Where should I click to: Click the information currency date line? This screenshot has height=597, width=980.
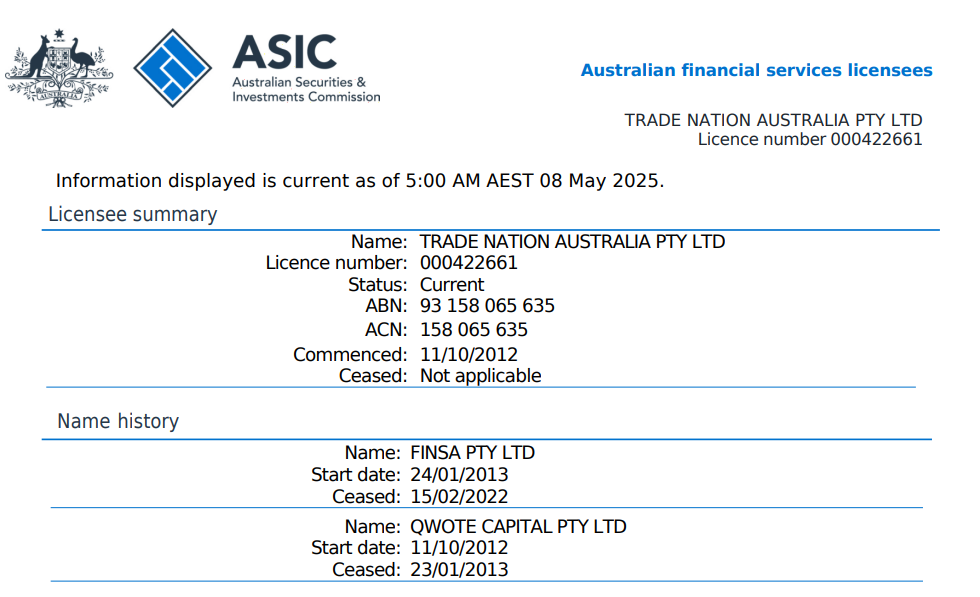pos(360,181)
